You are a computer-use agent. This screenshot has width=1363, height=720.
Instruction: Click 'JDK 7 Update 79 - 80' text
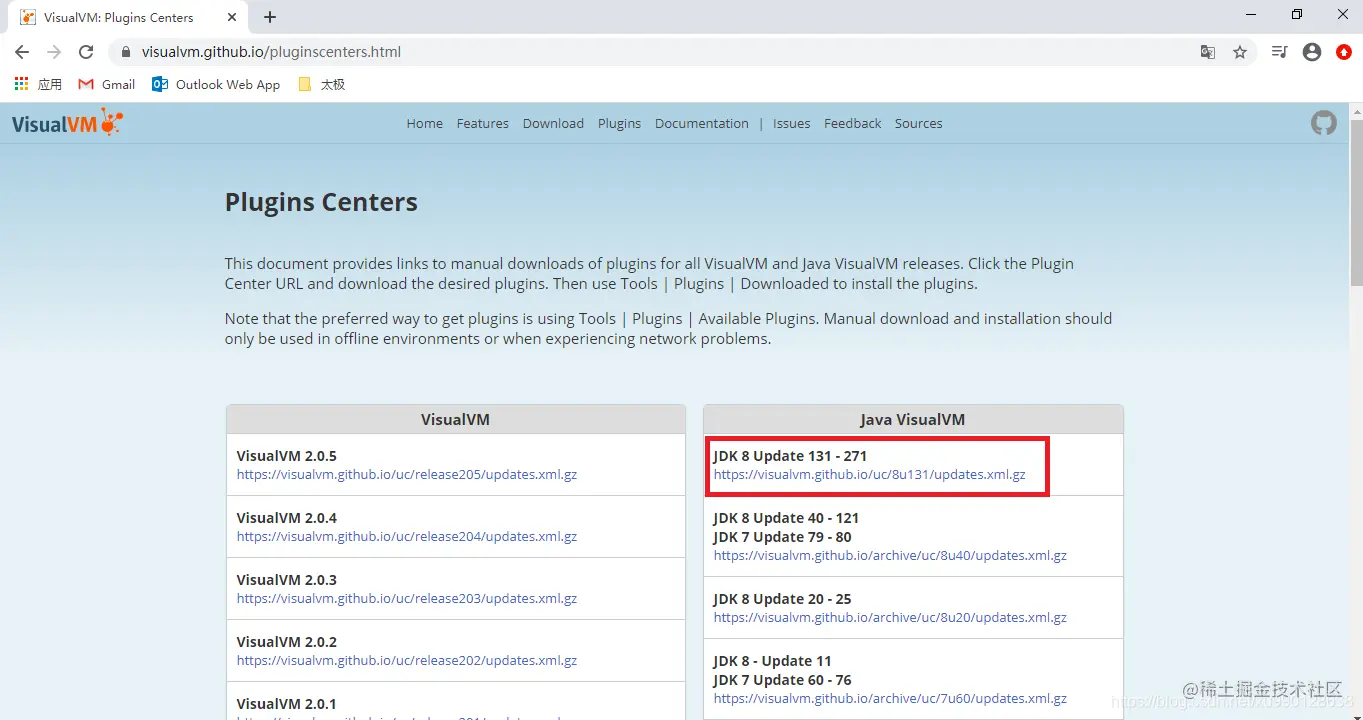[x=782, y=537]
